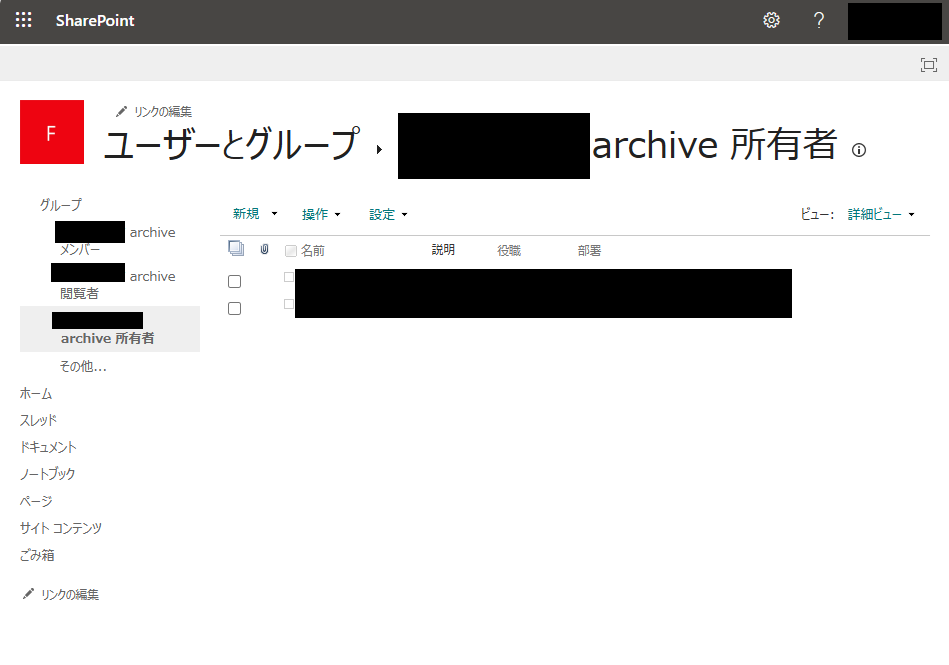Click the 部署 column header
949x665 pixels.
pos(589,251)
